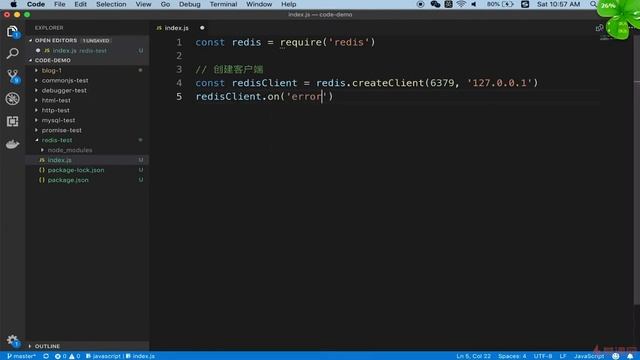The width and height of the screenshot is (640, 360).
Task: Open the Manage gear menu
Action: click(12, 340)
